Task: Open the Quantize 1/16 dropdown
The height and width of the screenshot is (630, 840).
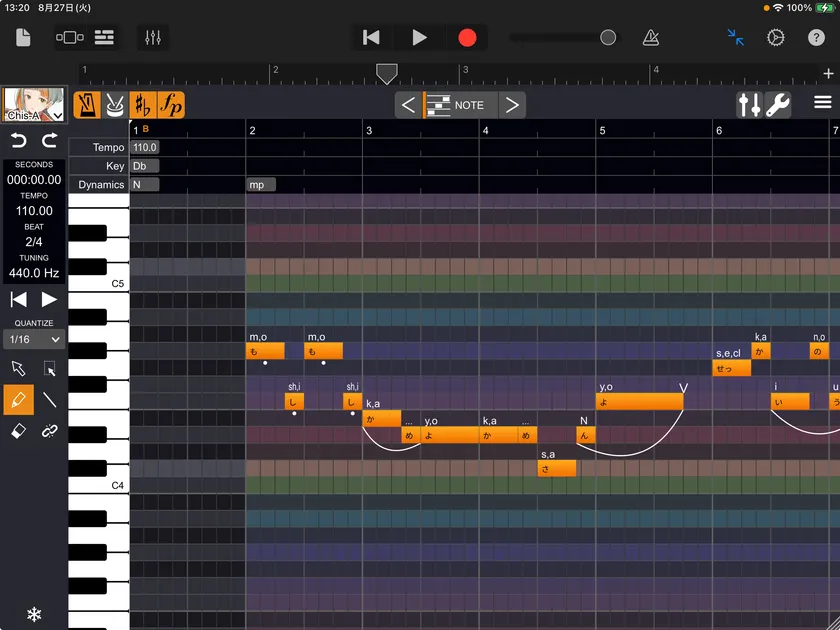Action: pyautogui.click(x=34, y=340)
